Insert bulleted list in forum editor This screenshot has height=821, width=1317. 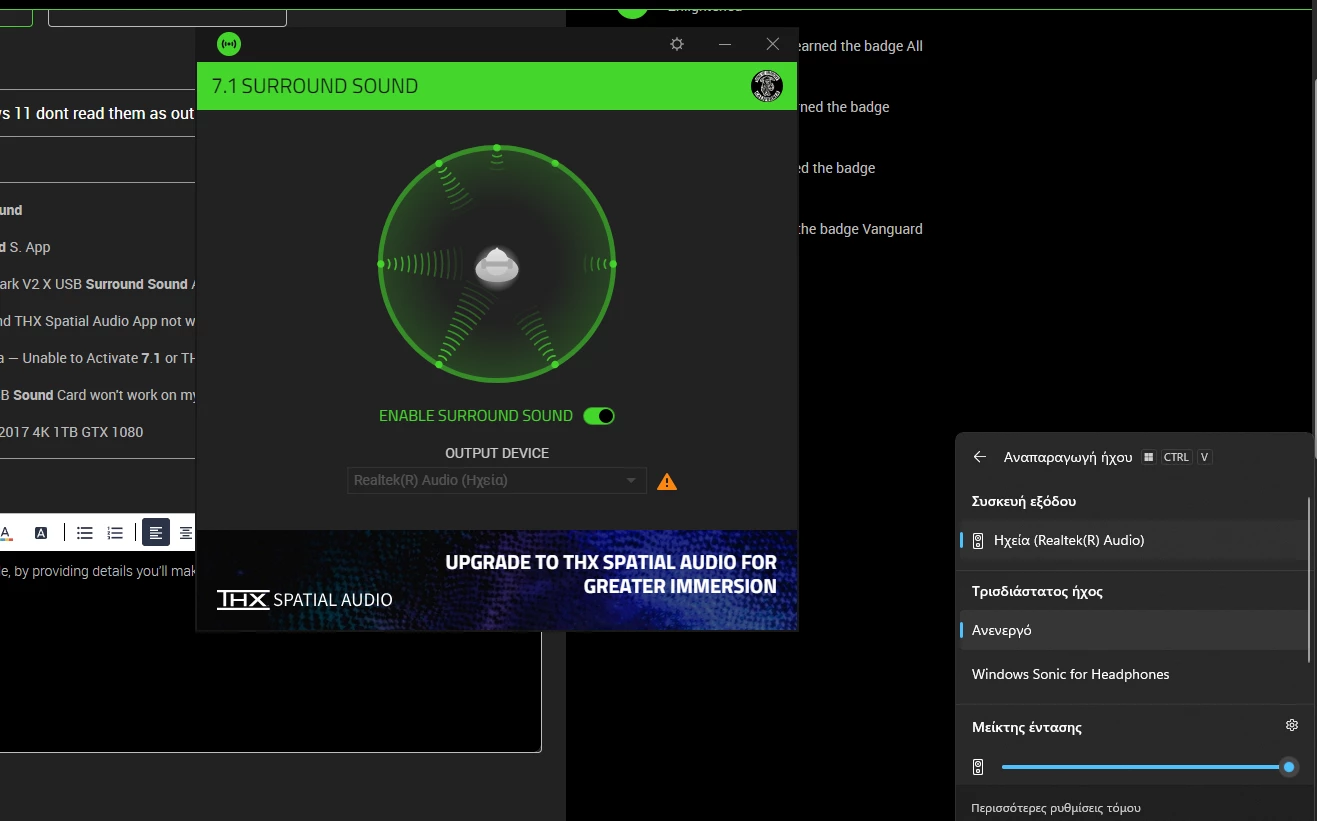[x=85, y=533]
